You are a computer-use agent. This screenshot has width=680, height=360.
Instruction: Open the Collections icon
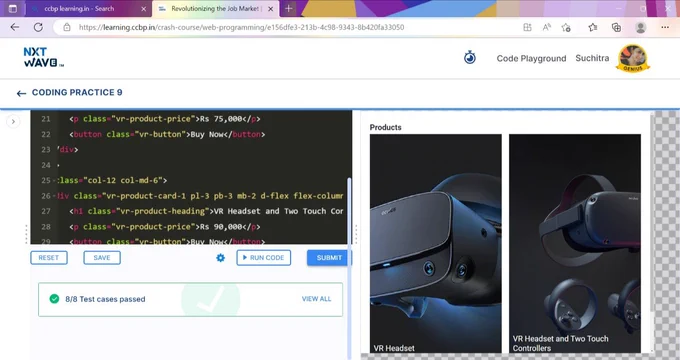tap(616, 27)
